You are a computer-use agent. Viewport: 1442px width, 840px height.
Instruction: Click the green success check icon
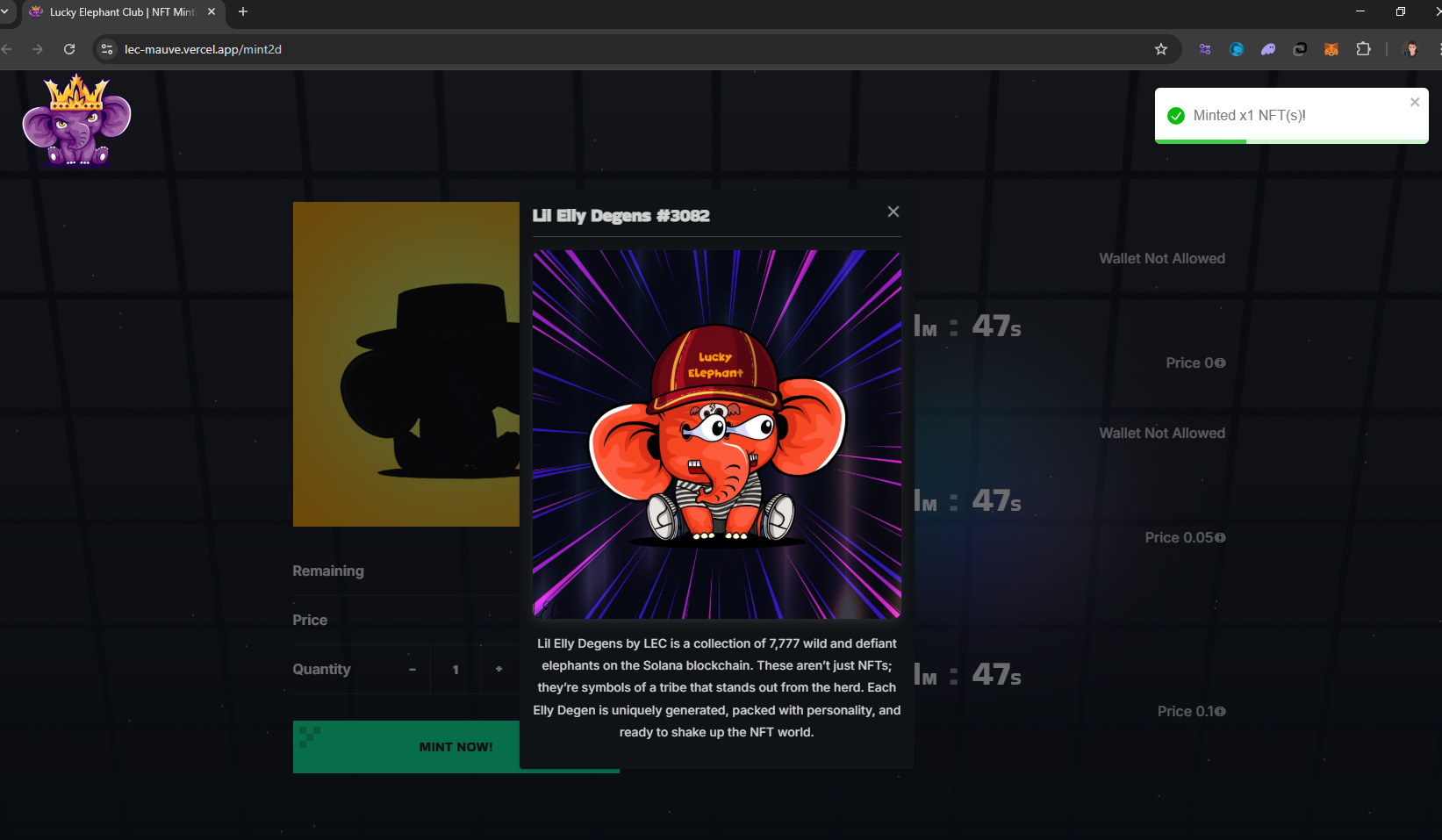1176,116
